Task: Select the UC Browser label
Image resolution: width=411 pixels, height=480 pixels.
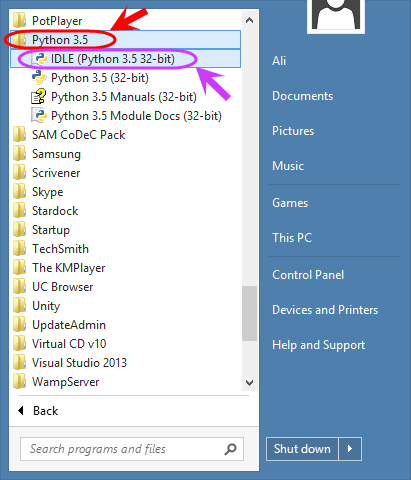Action: (x=63, y=287)
